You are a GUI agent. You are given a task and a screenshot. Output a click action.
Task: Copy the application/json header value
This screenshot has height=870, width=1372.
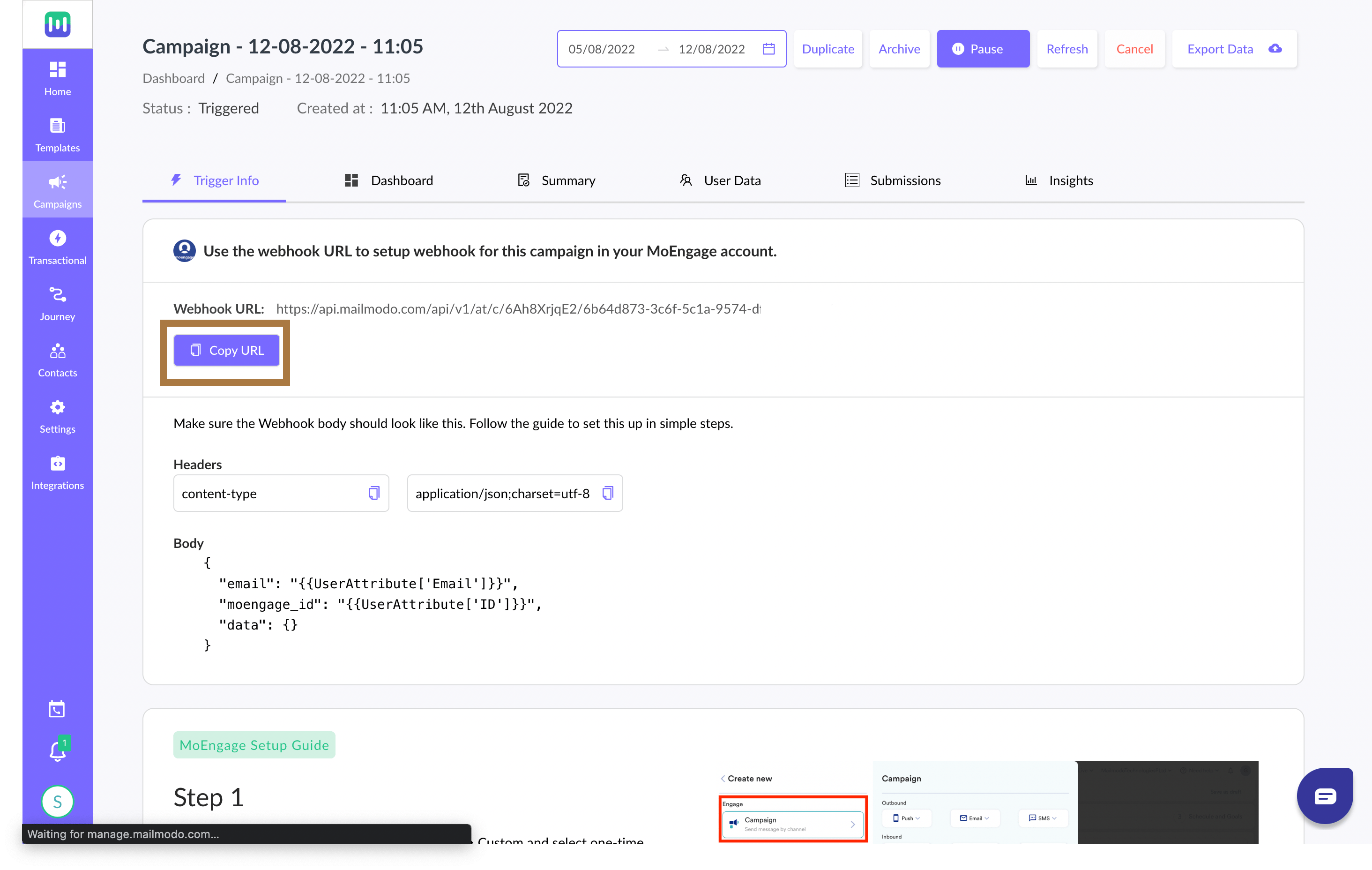click(608, 493)
